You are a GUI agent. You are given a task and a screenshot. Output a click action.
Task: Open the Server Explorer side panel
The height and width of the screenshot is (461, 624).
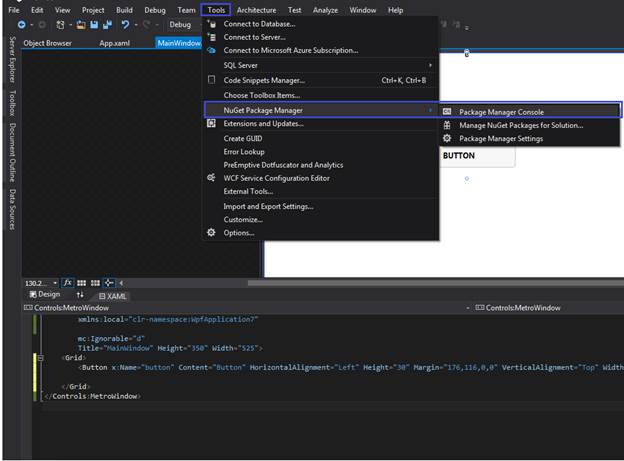tap(12, 61)
